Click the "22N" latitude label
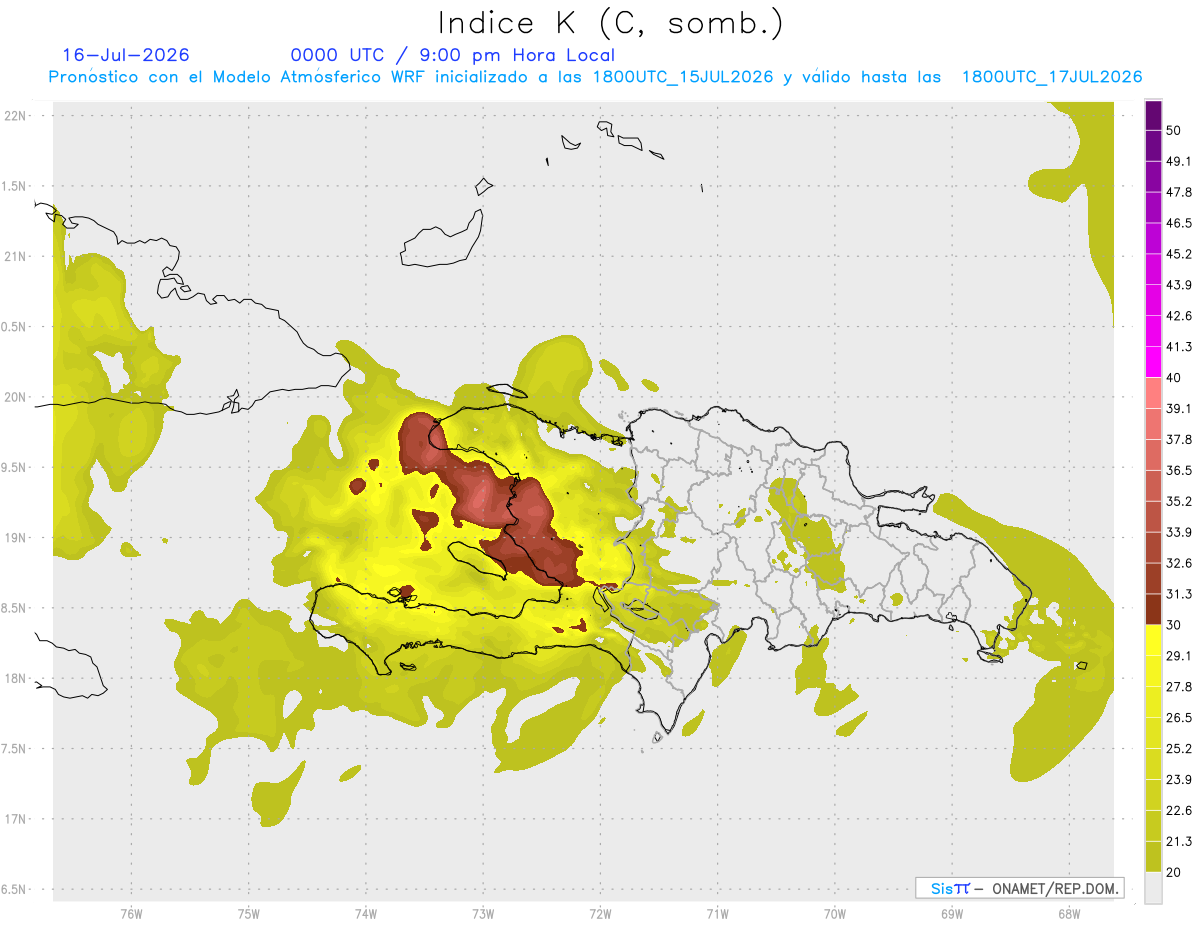Image resolution: width=1200 pixels, height=927 pixels. [16, 115]
